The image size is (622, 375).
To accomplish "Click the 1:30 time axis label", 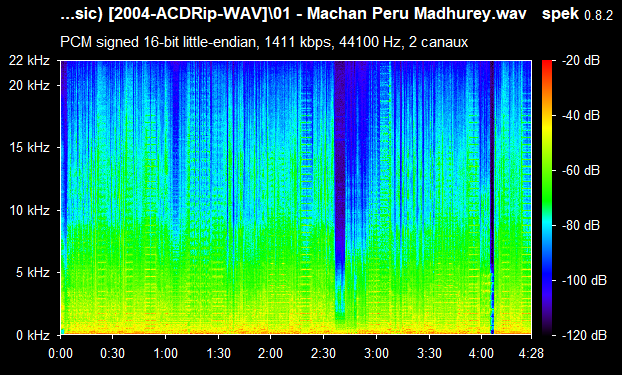I will pos(218,353).
